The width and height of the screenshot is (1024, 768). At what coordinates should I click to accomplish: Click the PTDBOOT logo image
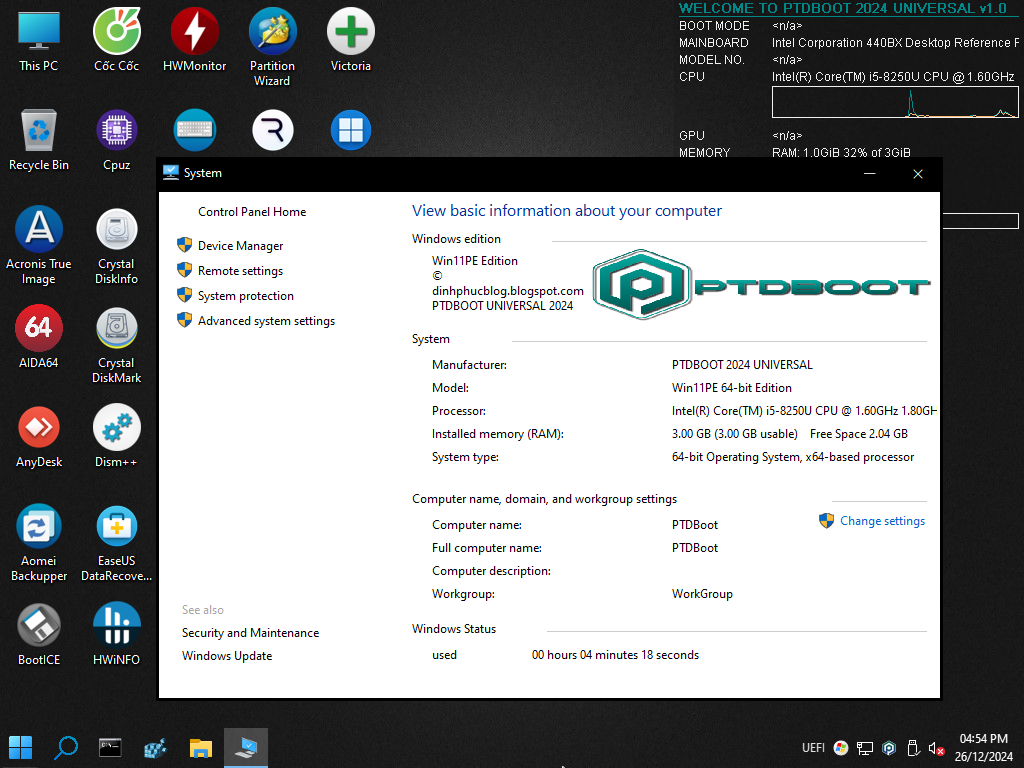click(x=761, y=285)
